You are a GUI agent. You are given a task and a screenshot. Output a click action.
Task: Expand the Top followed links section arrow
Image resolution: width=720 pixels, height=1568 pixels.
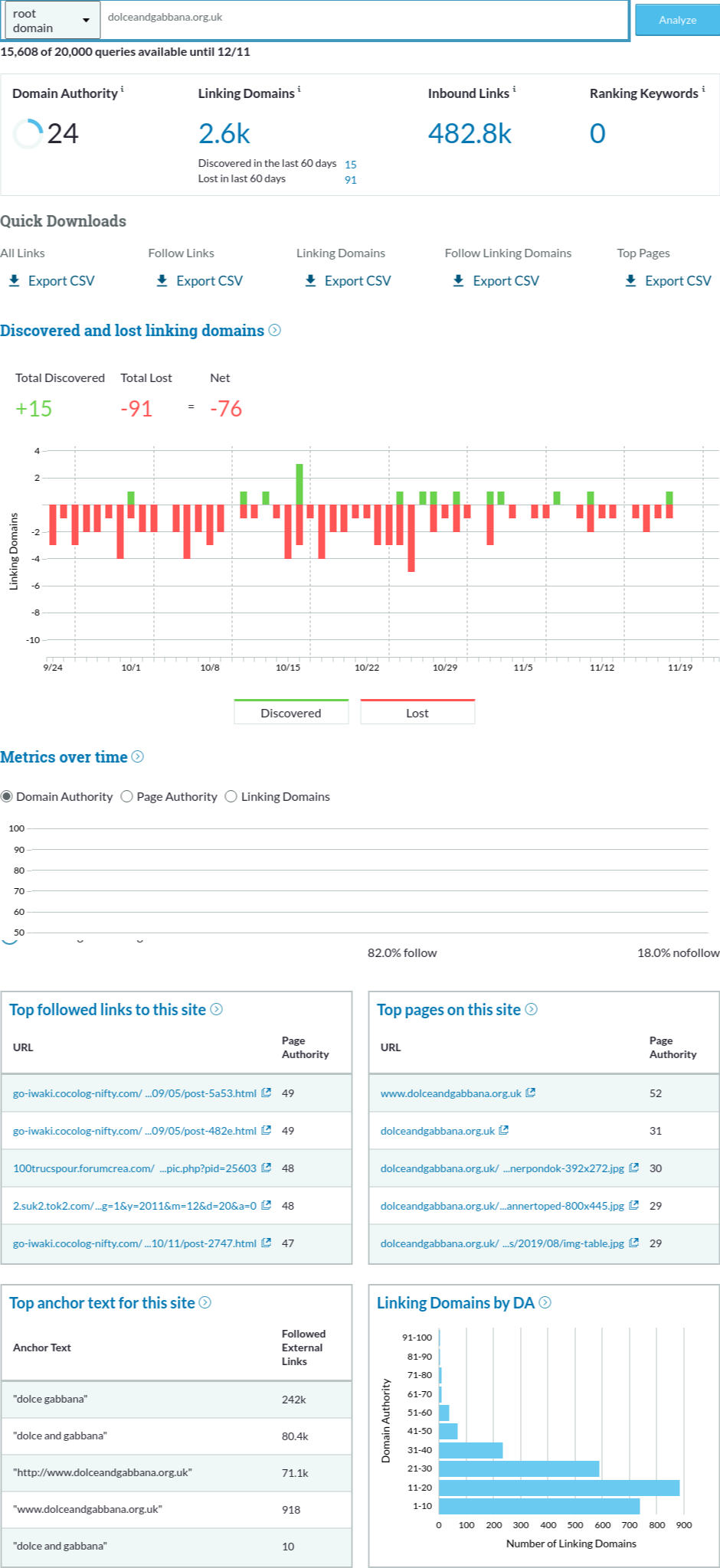pos(217,1009)
